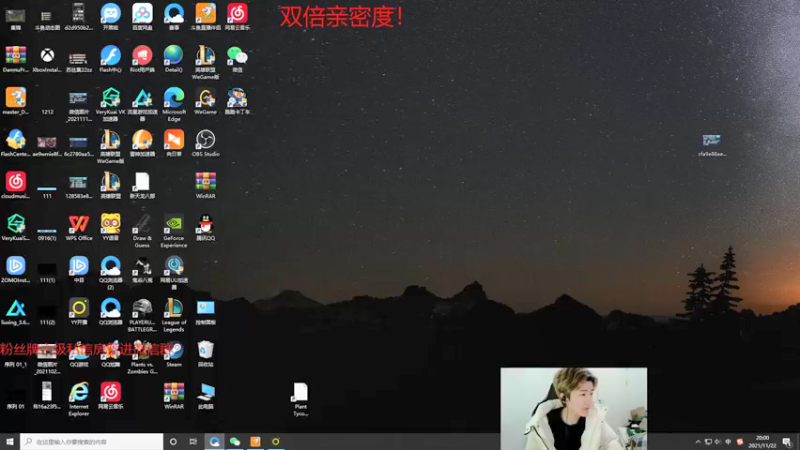800x450 pixels.
Task: Open the taskbar clock showing 20:00
Action: coord(762,442)
